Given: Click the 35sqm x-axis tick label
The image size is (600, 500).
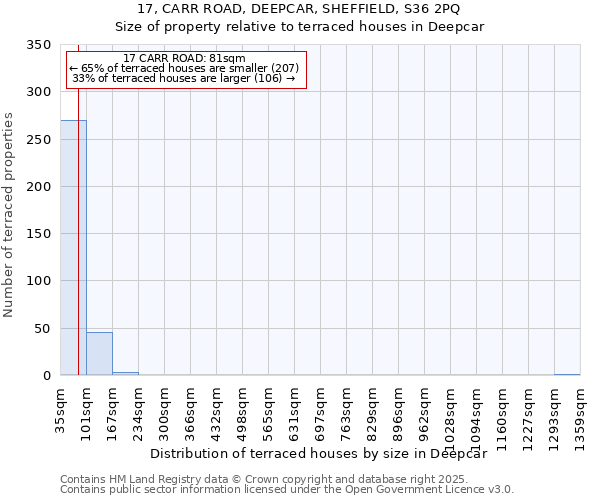Looking at the screenshot, I should pos(61,410).
